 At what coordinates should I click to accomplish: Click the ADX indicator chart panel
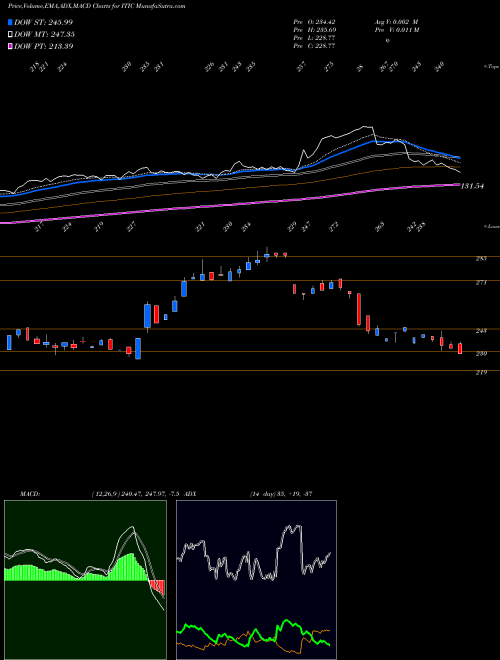tap(256, 580)
